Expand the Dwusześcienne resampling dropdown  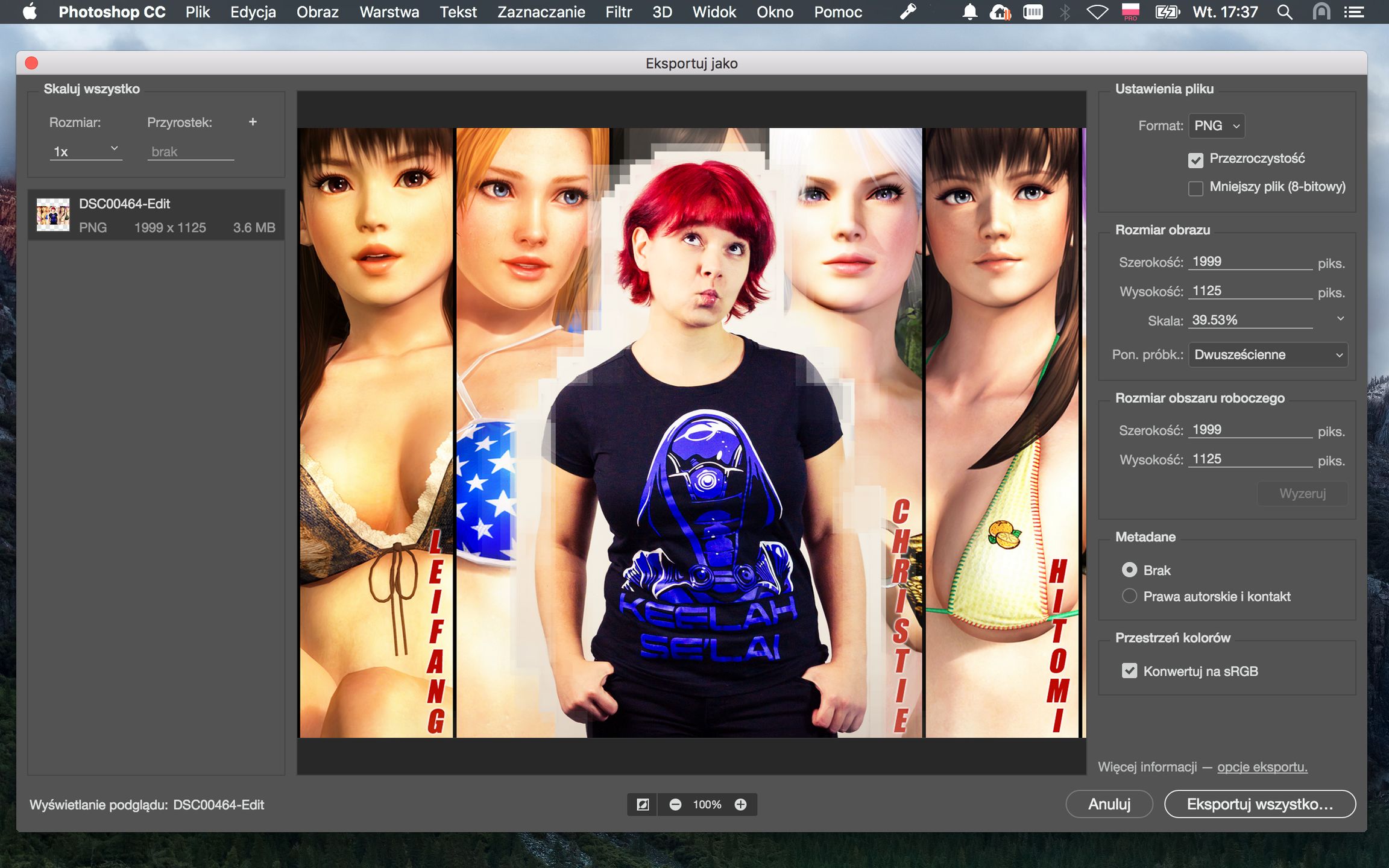[1268, 354]
